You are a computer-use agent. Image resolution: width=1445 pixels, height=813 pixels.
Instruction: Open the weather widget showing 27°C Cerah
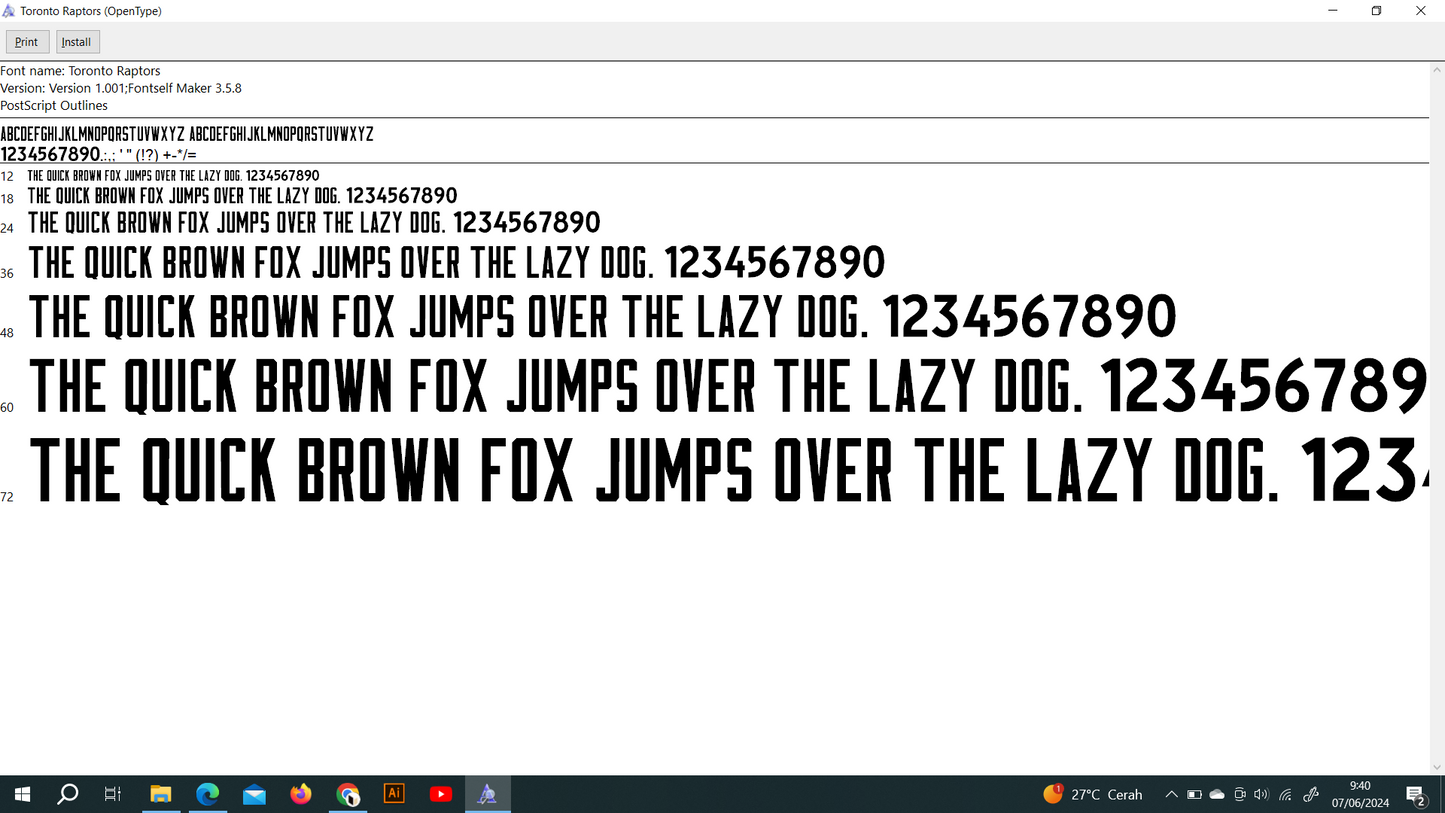[1093, 794]
